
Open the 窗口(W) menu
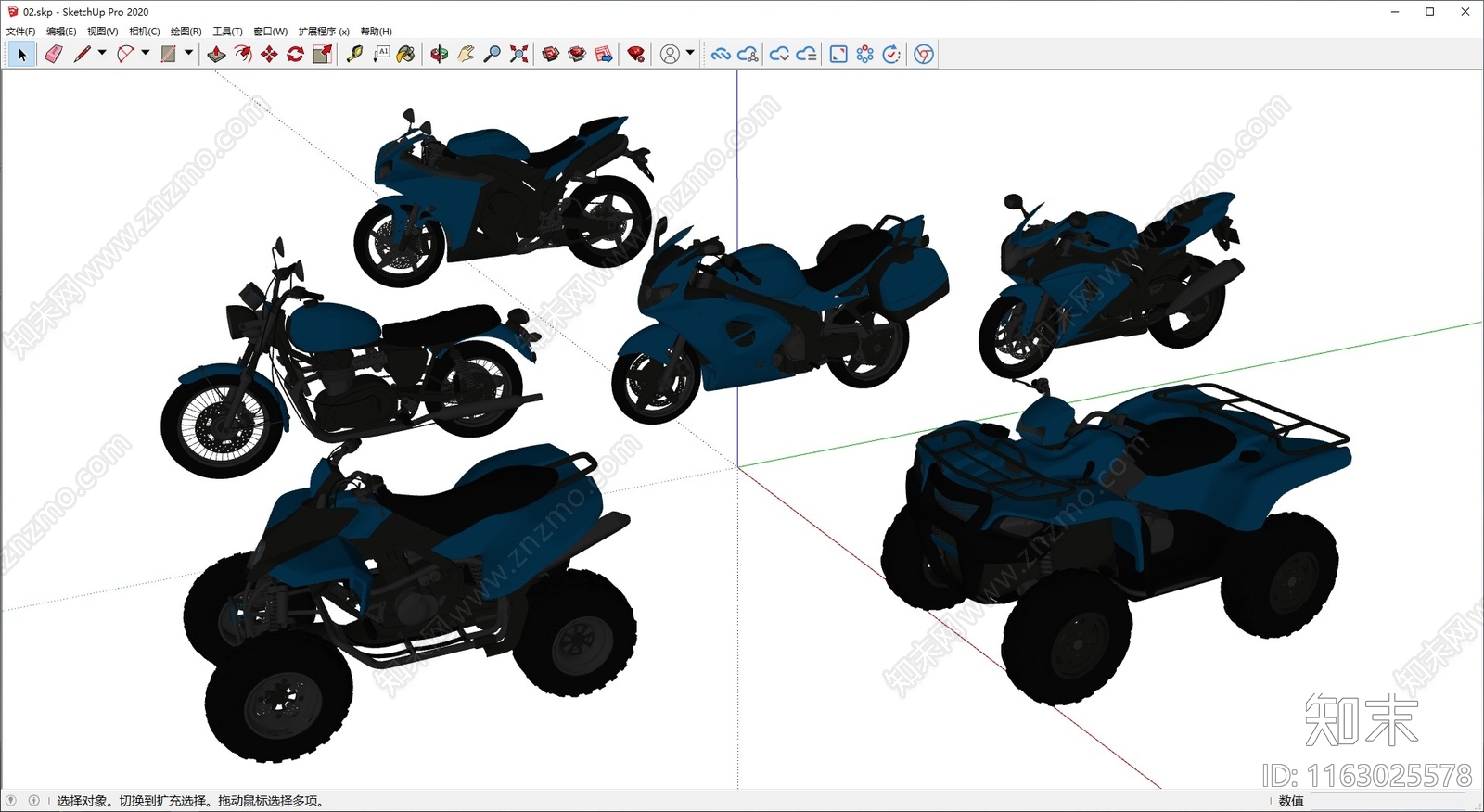pyautogui.click(x=270, y=32)
